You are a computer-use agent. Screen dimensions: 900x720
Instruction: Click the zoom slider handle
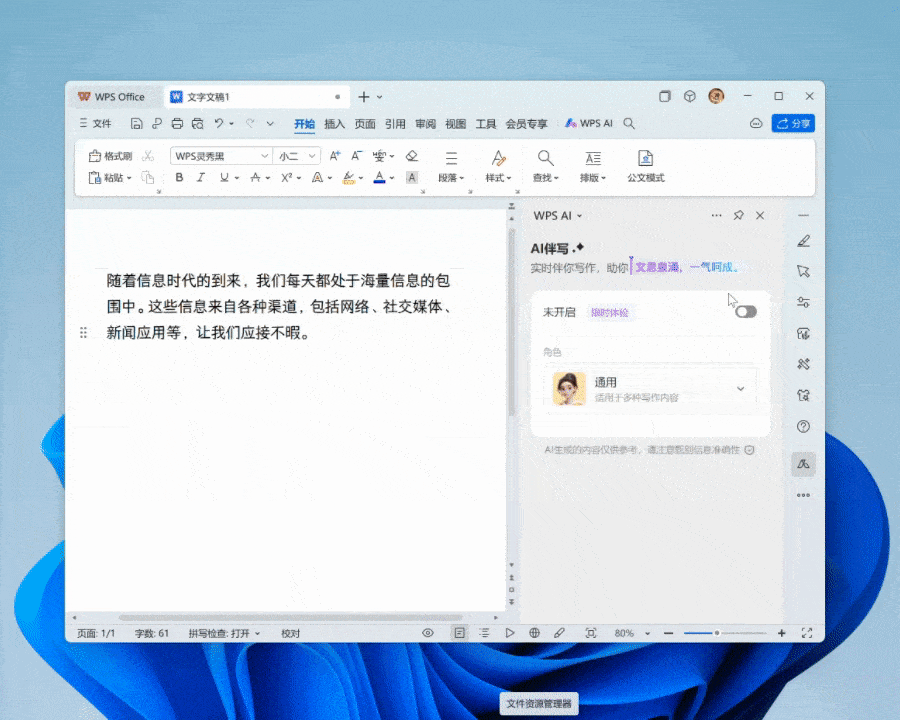click(716, 633)
